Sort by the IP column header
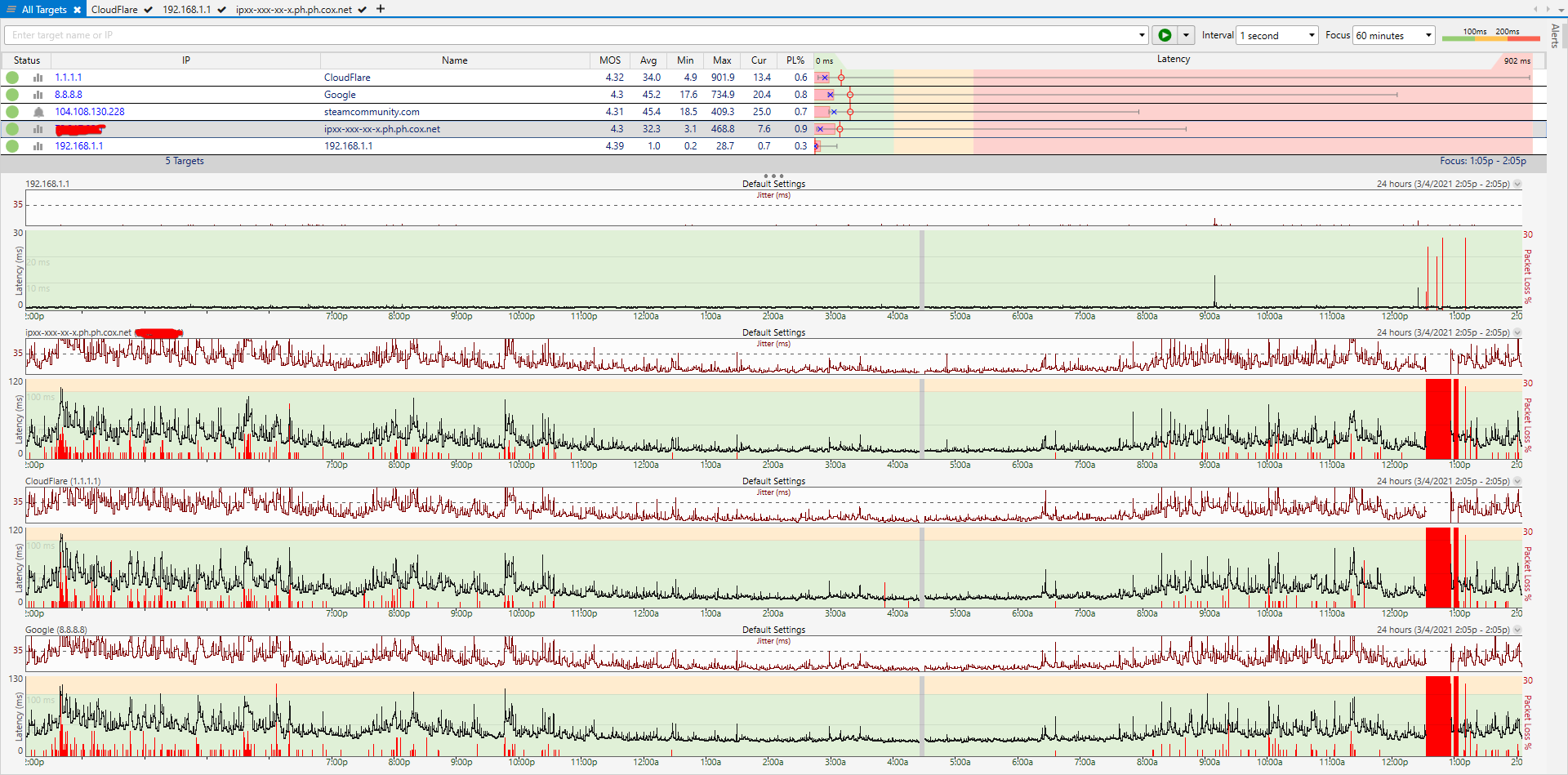Viewport: 1568px width, 775px height. 186,60
